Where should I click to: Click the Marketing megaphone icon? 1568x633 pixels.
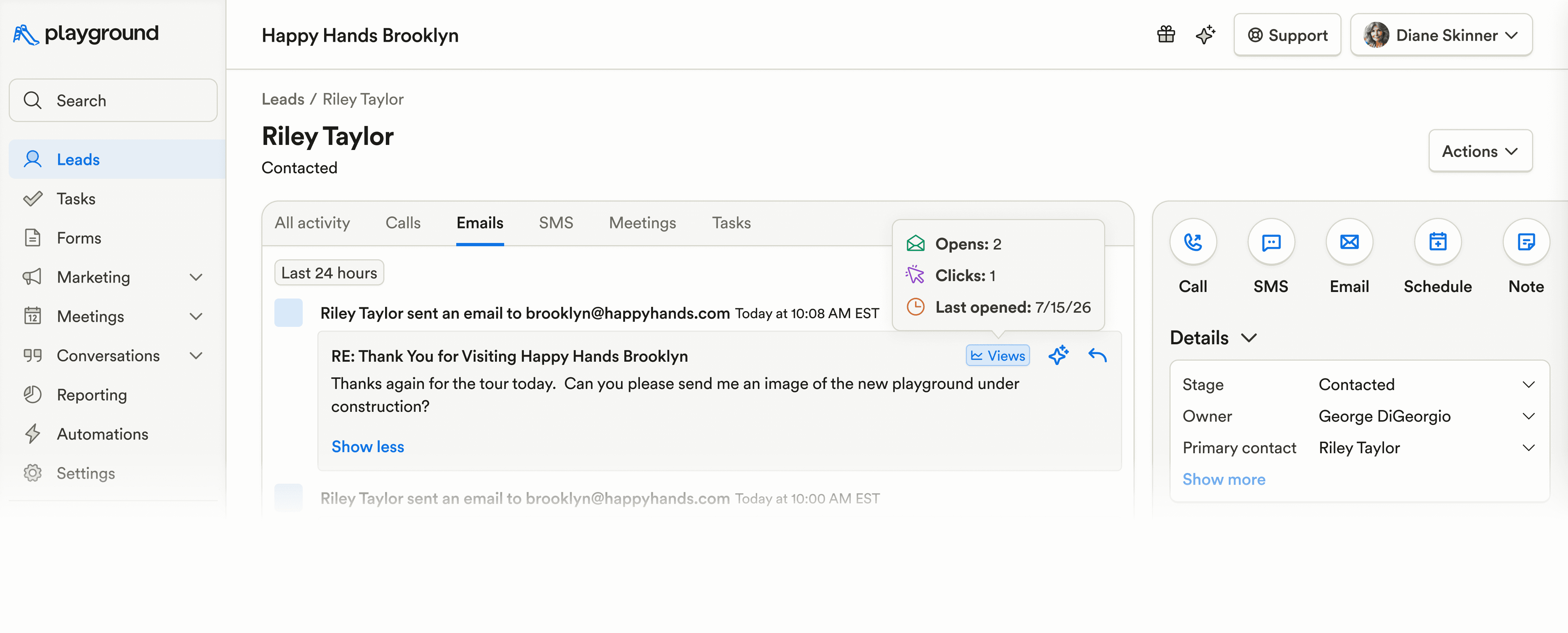(32, 277)
